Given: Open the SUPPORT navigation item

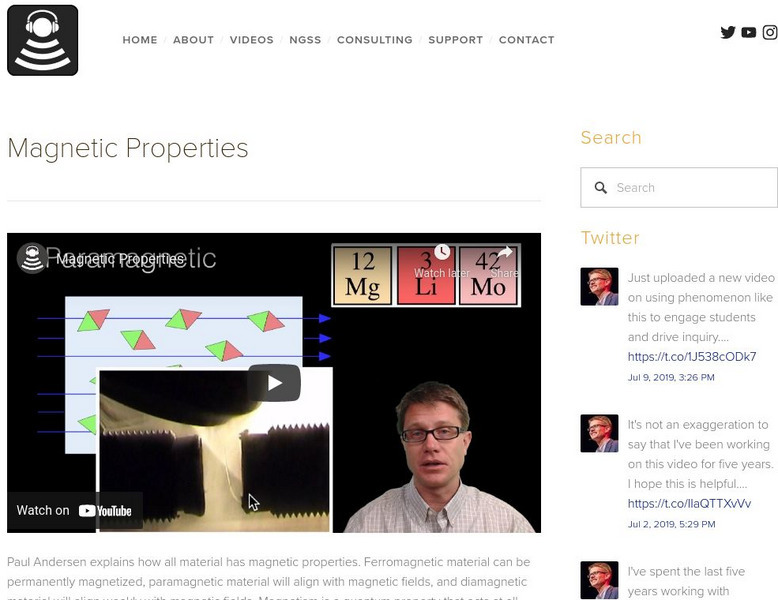Looking at the screenshot, I should [455, 40].
